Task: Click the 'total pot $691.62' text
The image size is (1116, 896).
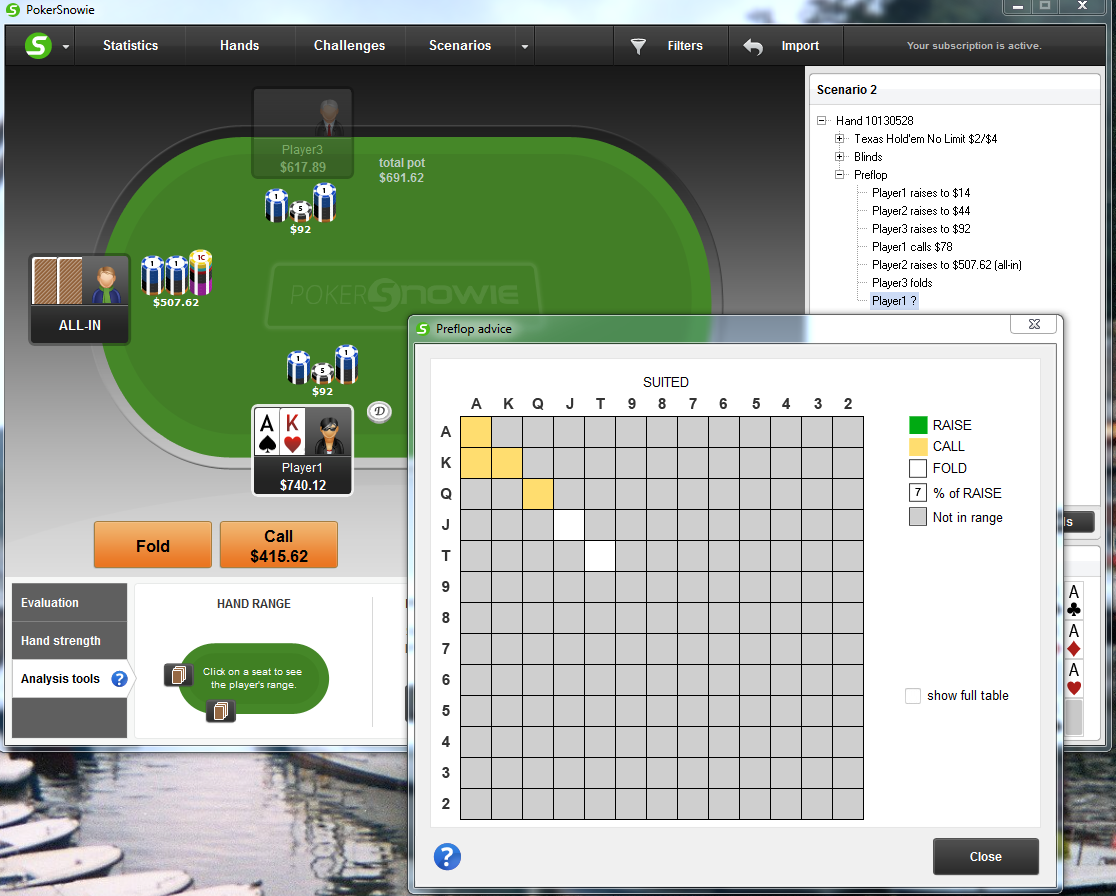Action: click(x=401, y=170)
